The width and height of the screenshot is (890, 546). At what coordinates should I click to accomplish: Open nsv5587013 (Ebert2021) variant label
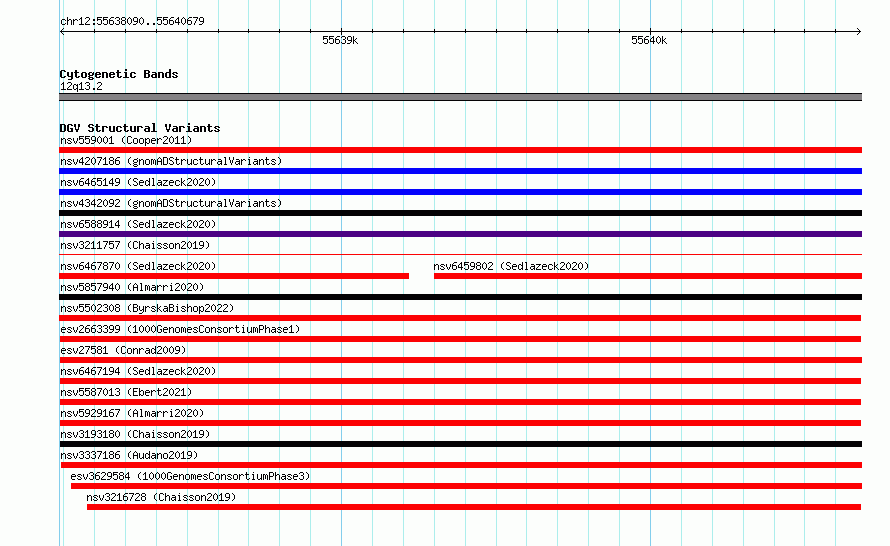[x=126, y=392]
